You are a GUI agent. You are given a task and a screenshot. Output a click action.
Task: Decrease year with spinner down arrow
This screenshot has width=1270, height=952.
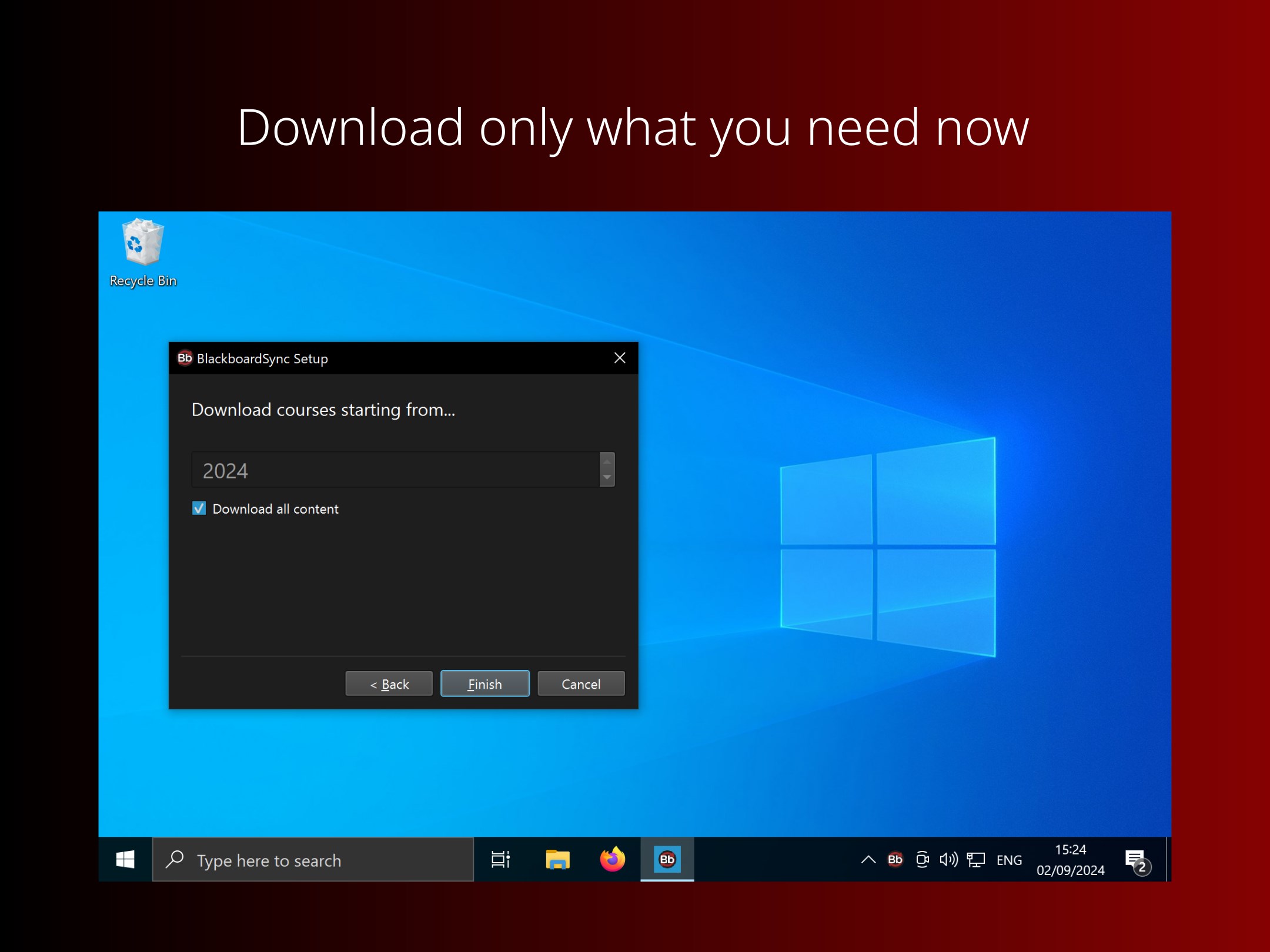tap(607, 478)
